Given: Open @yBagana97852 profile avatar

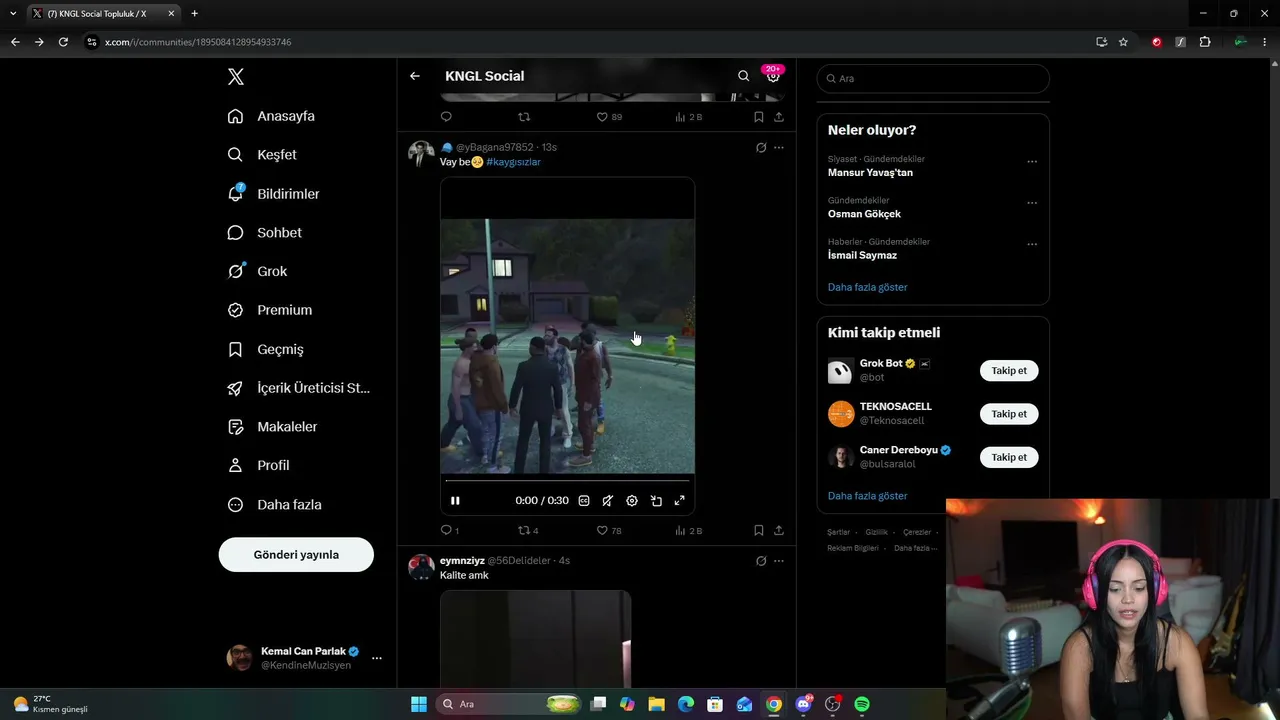Looking at the screenshot, I should [x=421, y=153].
